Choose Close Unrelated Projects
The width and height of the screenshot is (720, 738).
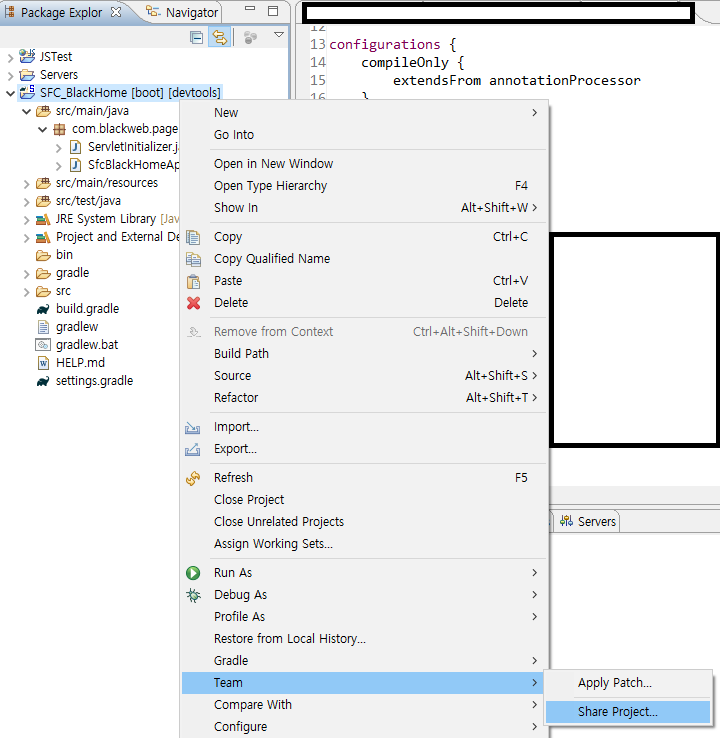[x=365, y=521]
